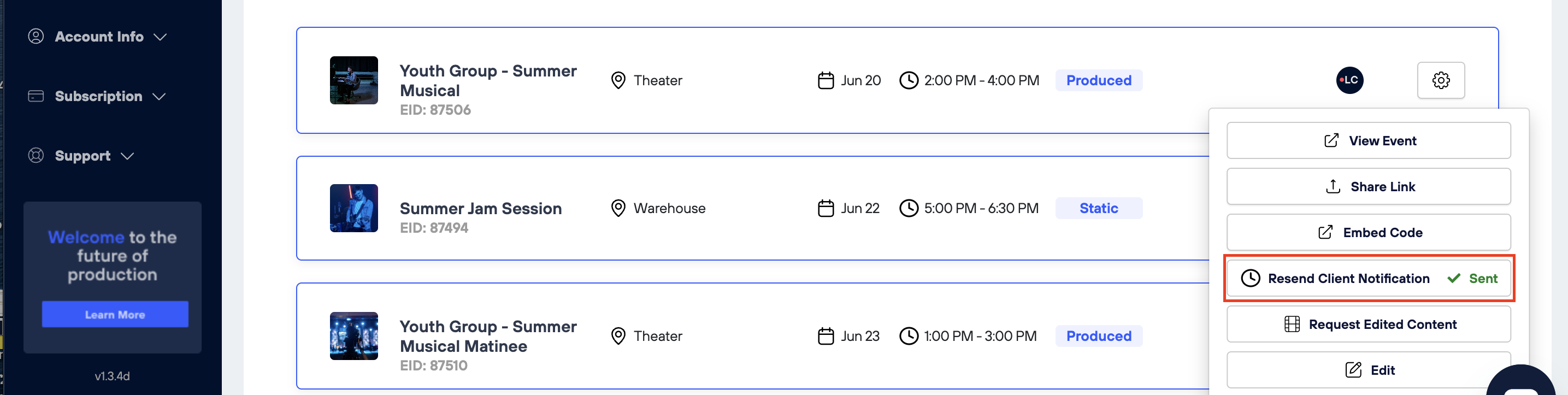Choose Share Link in the dropdown menu
Viewport: 1568px width, 395px height.
[1369, 187]
